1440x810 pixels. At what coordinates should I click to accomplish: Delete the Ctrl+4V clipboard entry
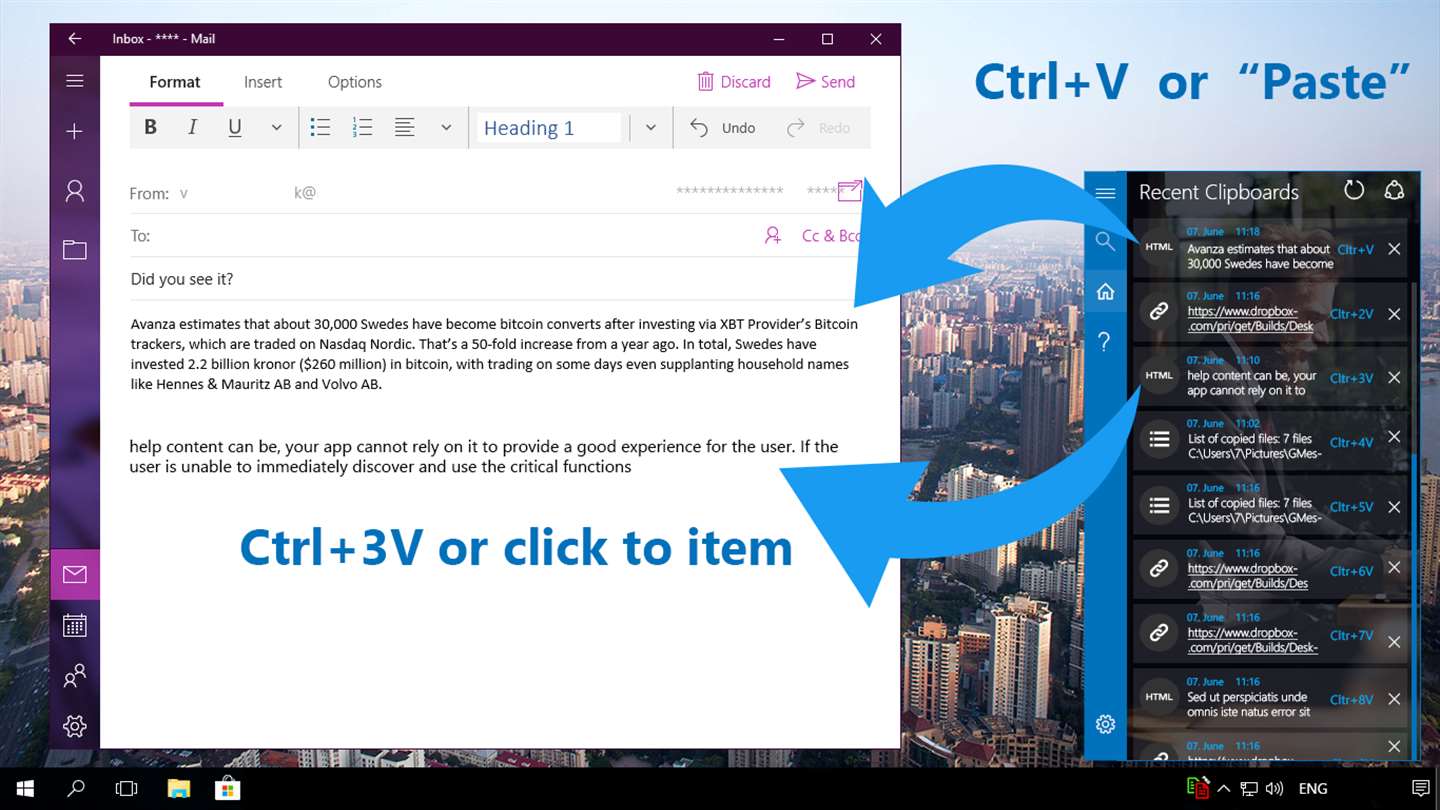(x=1394, y=437)
